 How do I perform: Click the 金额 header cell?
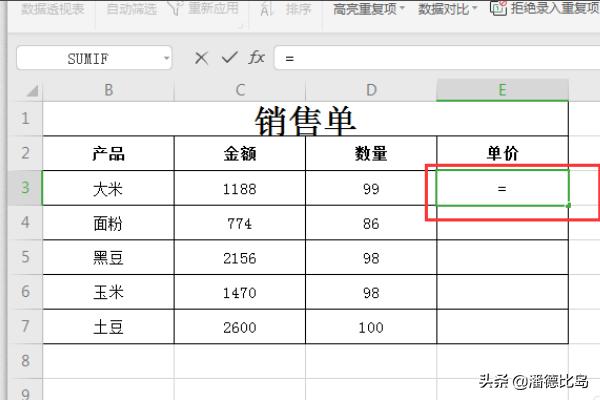(240, 153)
